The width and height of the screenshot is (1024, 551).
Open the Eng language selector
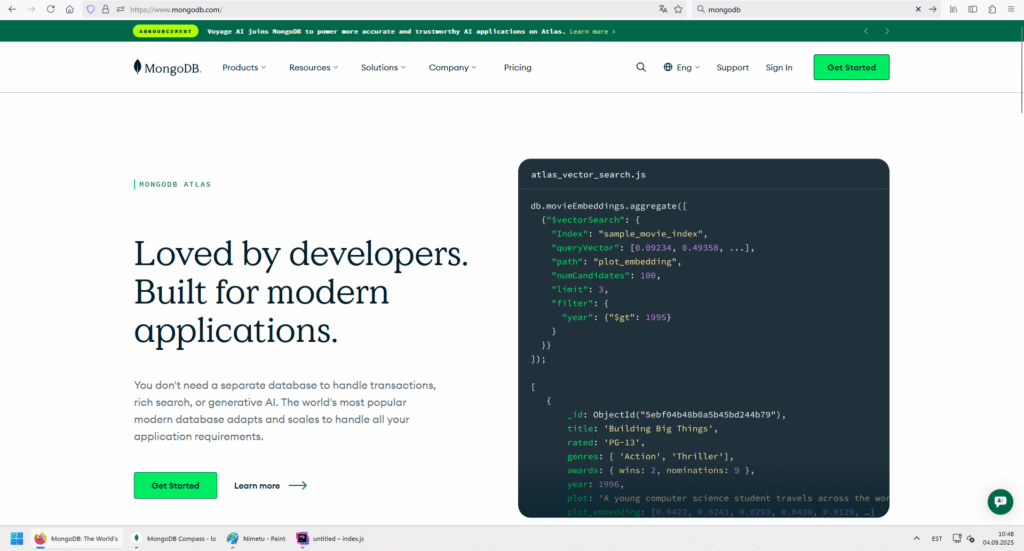(681, 67)
